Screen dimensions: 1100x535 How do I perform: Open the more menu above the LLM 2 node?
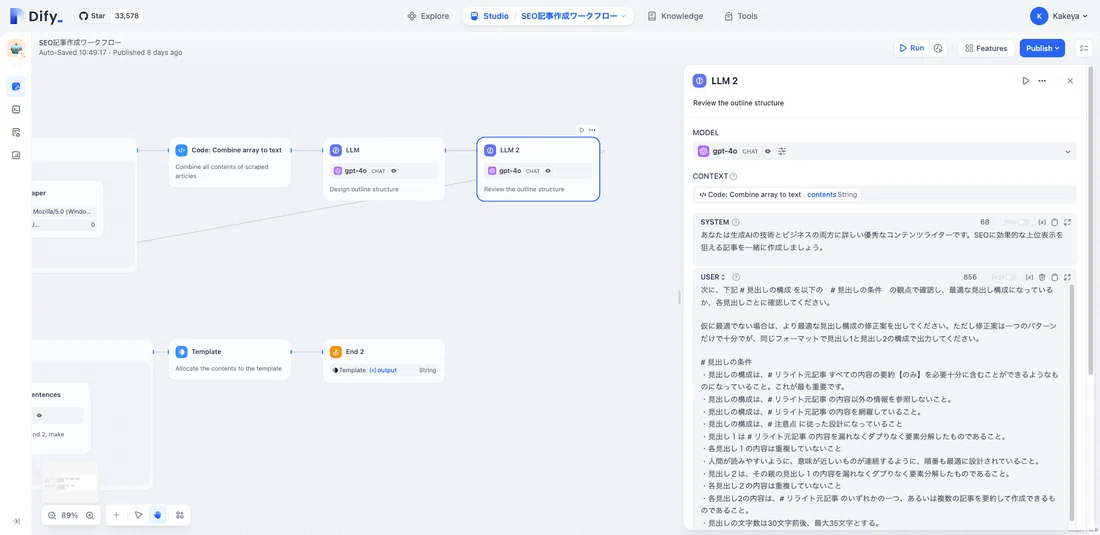592,130
